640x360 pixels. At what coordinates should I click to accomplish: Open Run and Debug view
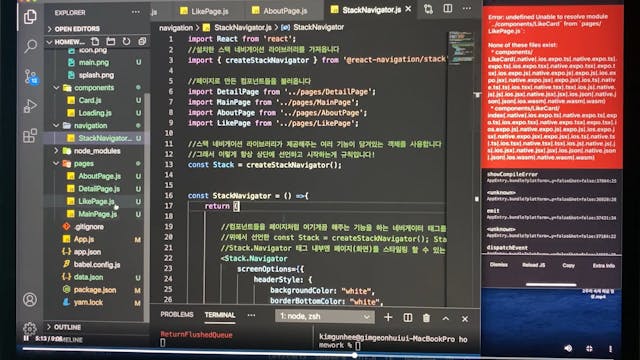coord(30,106)
